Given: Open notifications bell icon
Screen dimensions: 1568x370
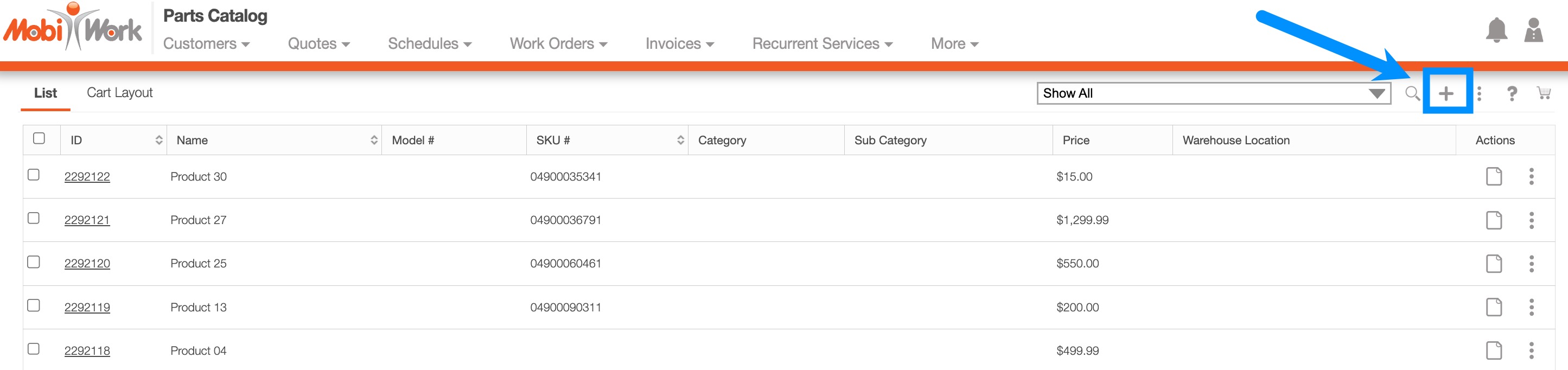Looking at the screenshot, I should (1496, 30).
